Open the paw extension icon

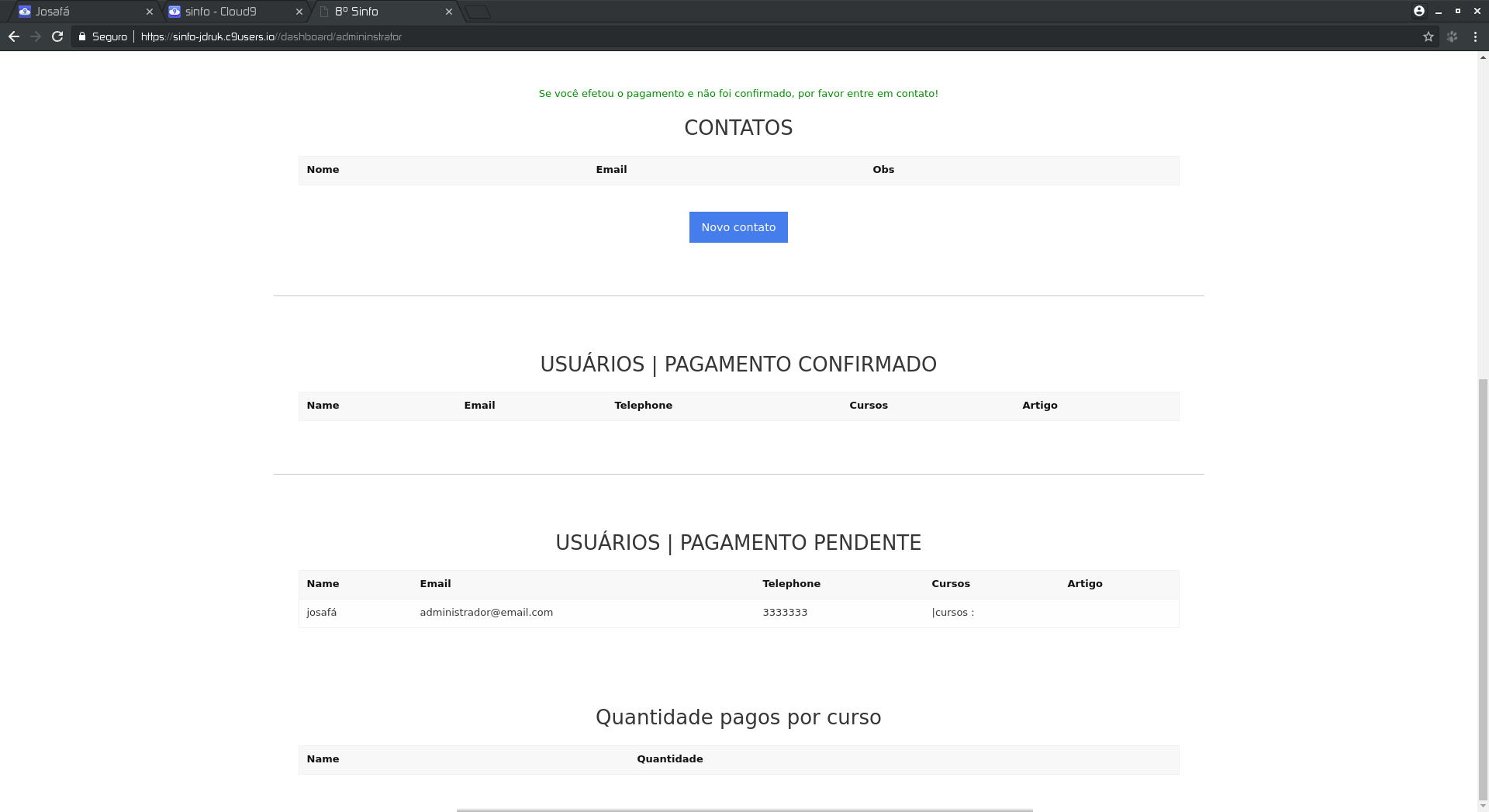point(1453,36)
